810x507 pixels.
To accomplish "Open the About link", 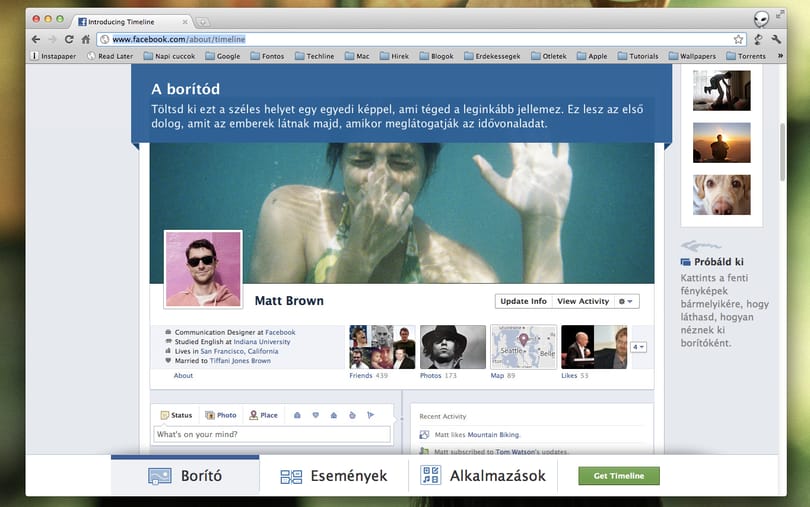I will pos(183,376).
